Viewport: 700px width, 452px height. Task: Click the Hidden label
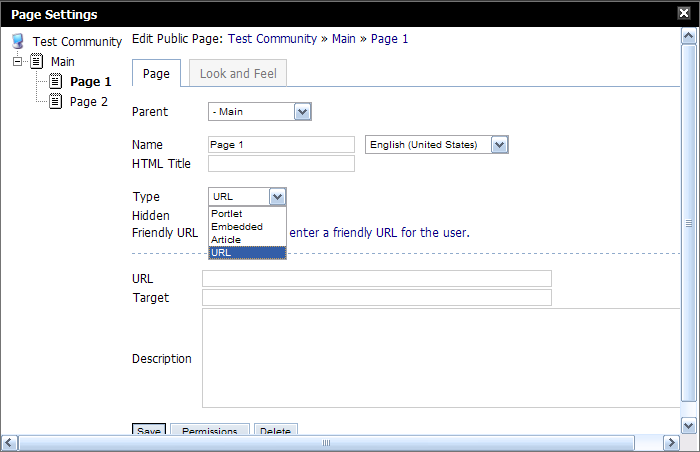[x=151, y=216]
